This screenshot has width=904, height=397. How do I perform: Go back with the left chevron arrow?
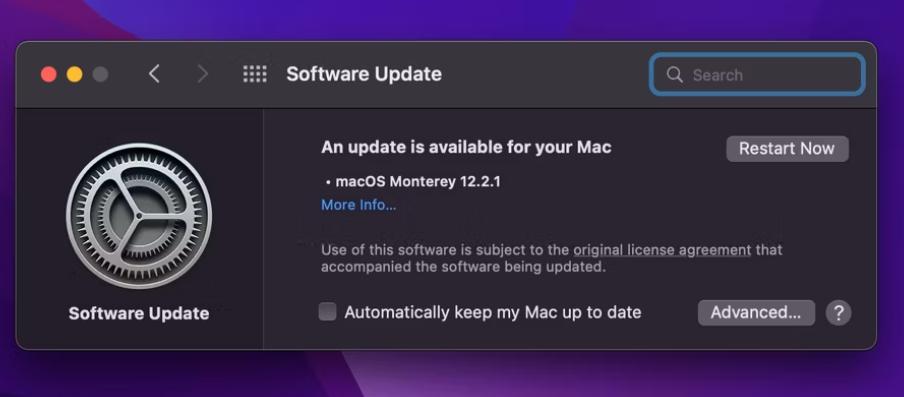[x=154, y=74]
